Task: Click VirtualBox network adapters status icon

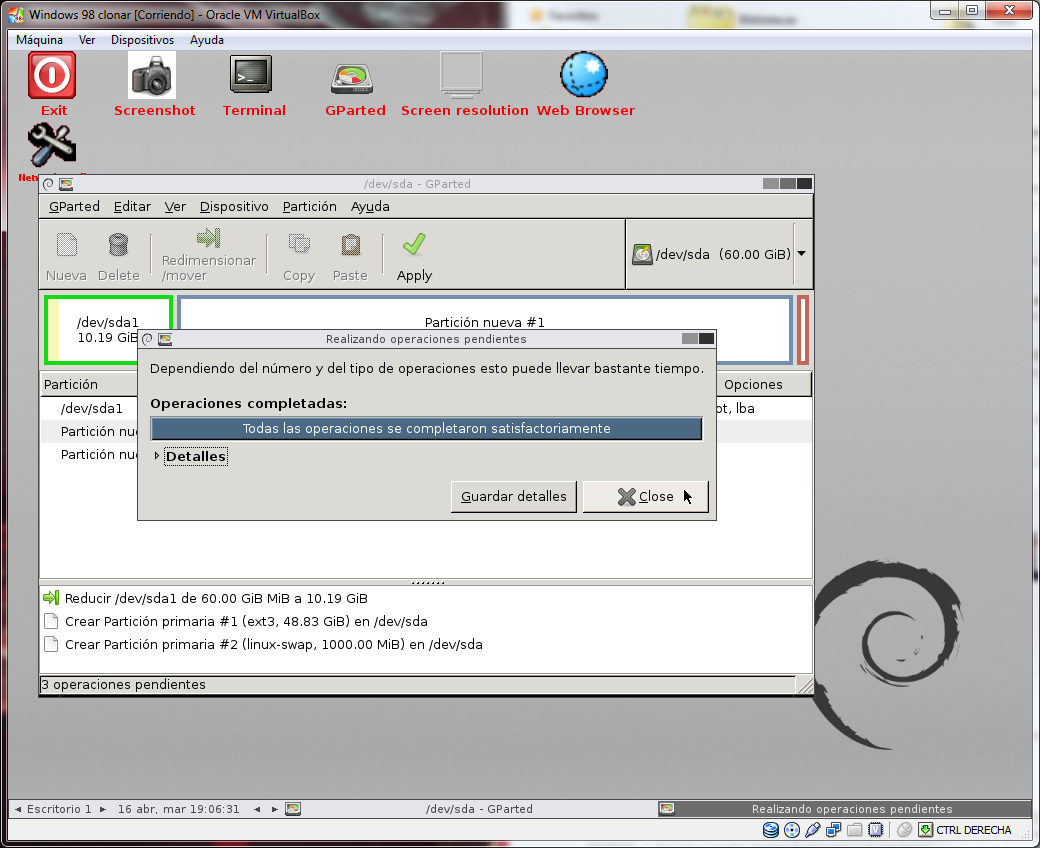Action: click(834, 829)
